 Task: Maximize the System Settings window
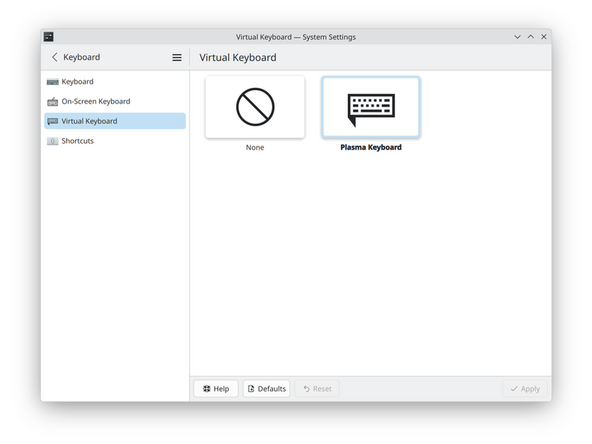tap(530, 37)
